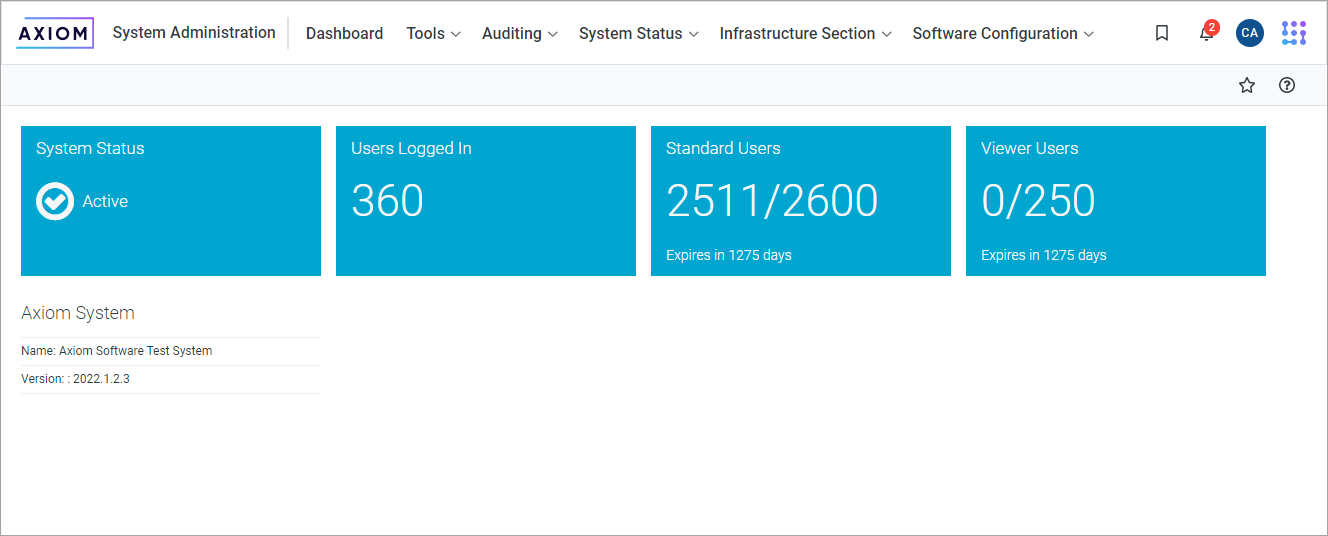The image size is (1328, 536).
Task: Open the Infrastructure Section menu
Action: [804, 34]
